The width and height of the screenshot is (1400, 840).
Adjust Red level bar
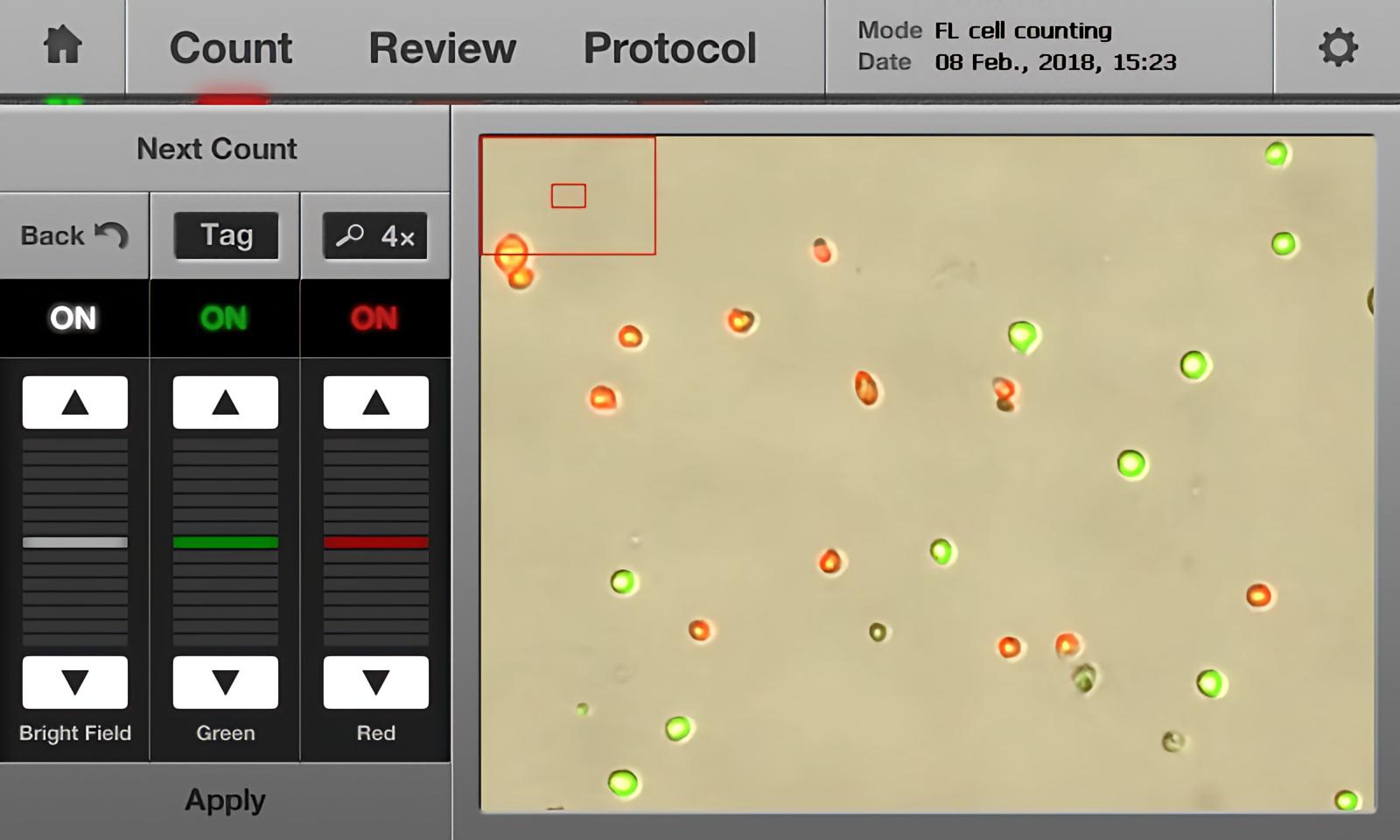coord(376,542)
